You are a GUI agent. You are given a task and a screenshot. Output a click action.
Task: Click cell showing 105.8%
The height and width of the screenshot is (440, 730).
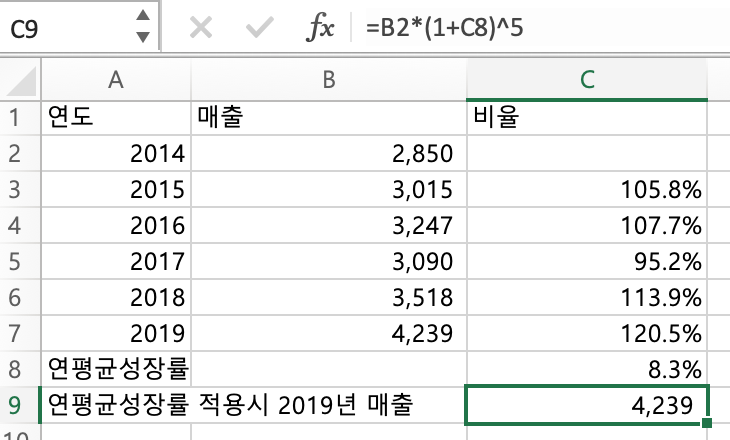pyautogui.click(x=587, y=189)
